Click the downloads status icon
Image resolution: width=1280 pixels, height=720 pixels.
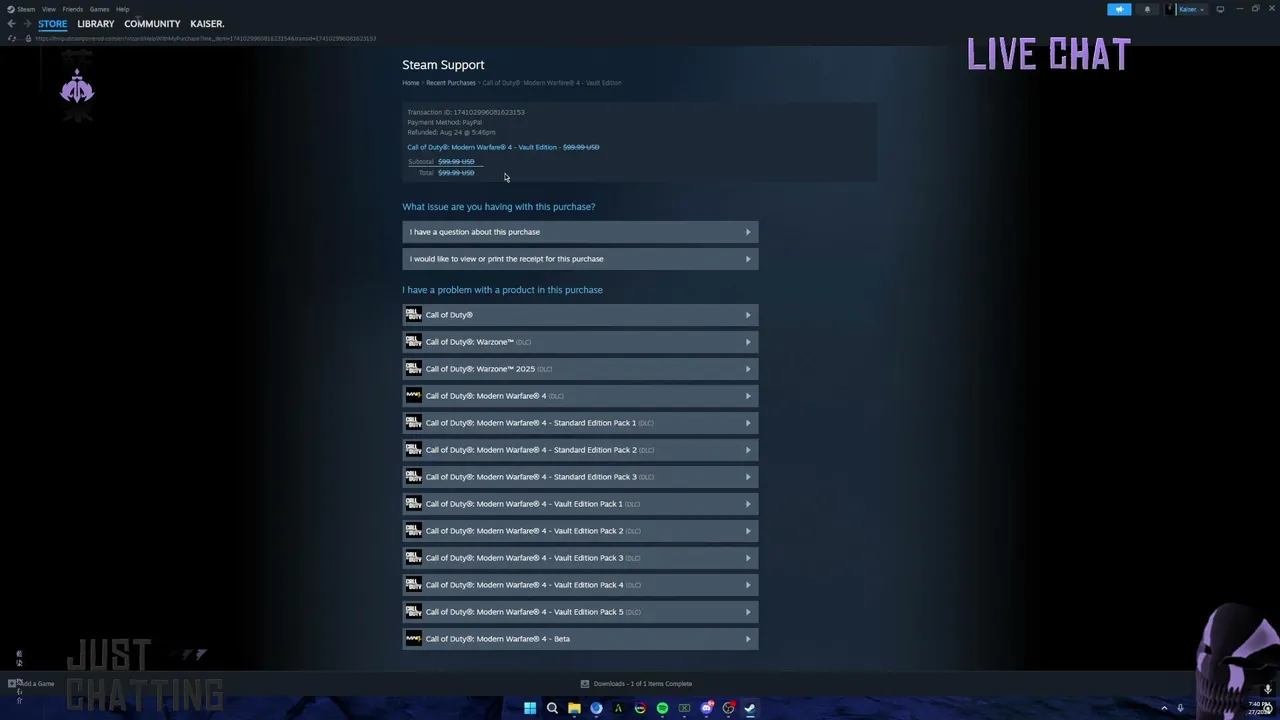585,684
